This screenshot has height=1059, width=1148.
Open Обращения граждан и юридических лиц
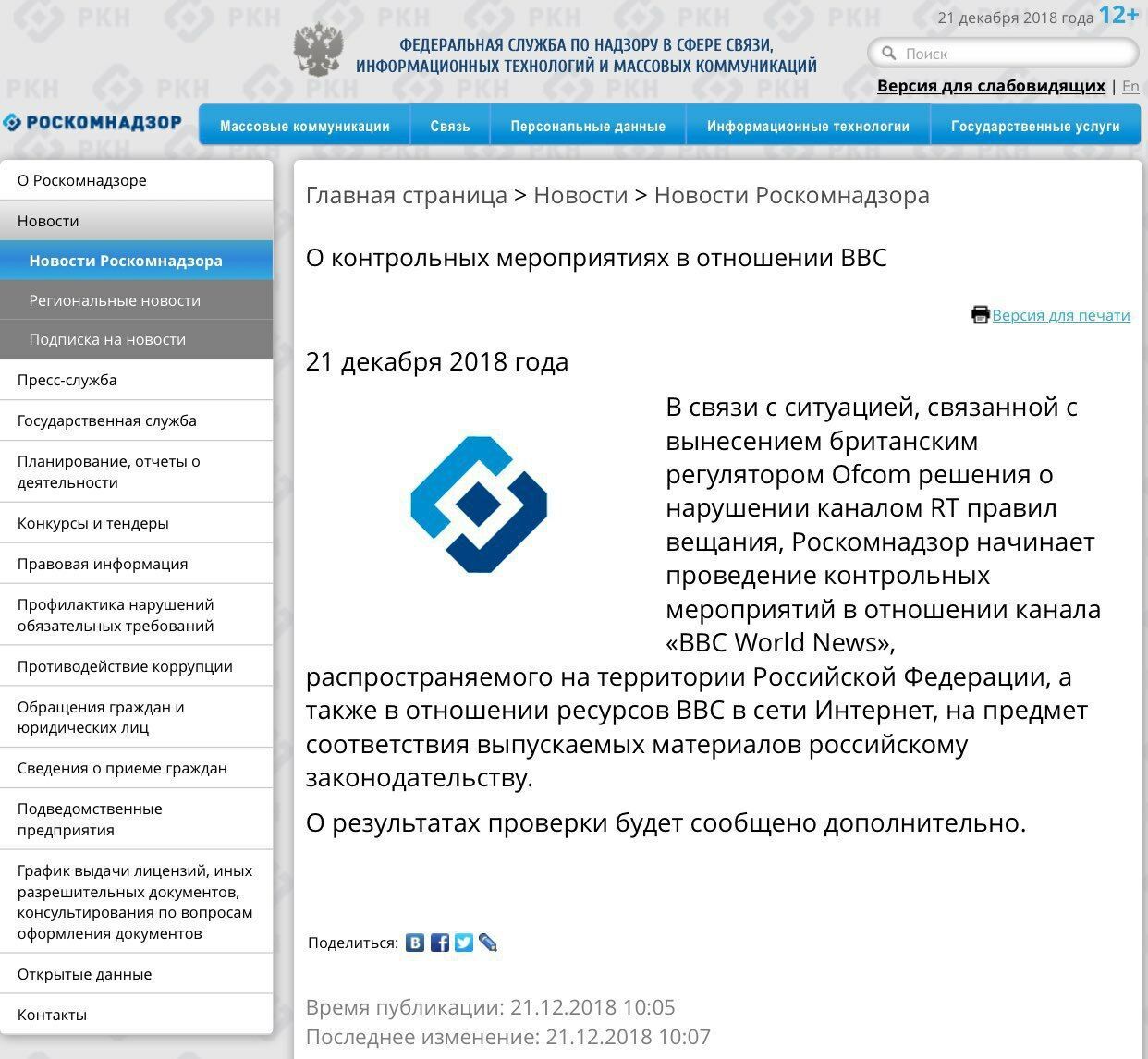coord(137,717)
